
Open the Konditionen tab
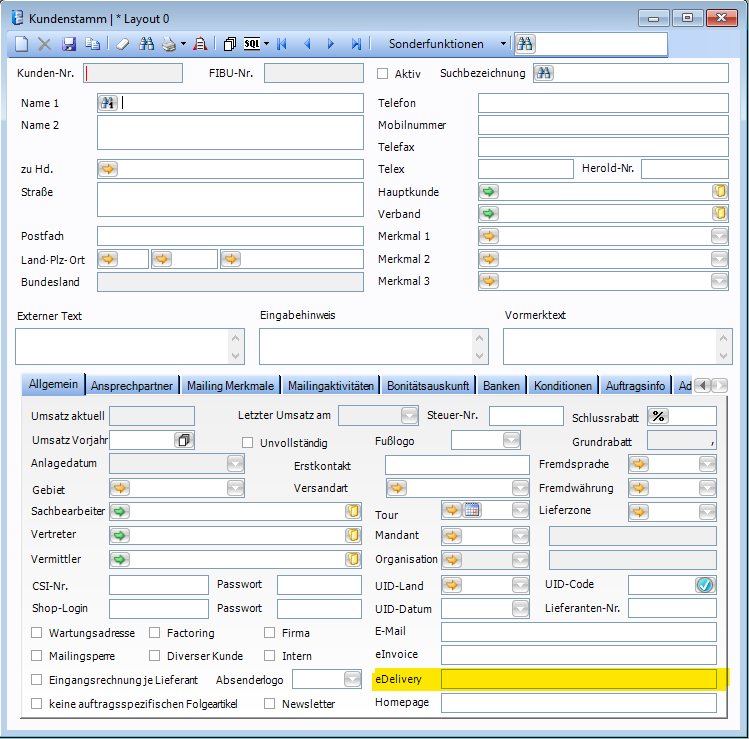[x=563, y=386]
